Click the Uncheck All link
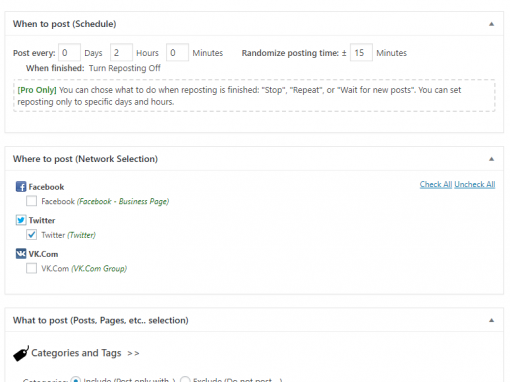510x382 pixels. (x=475, y=184)
